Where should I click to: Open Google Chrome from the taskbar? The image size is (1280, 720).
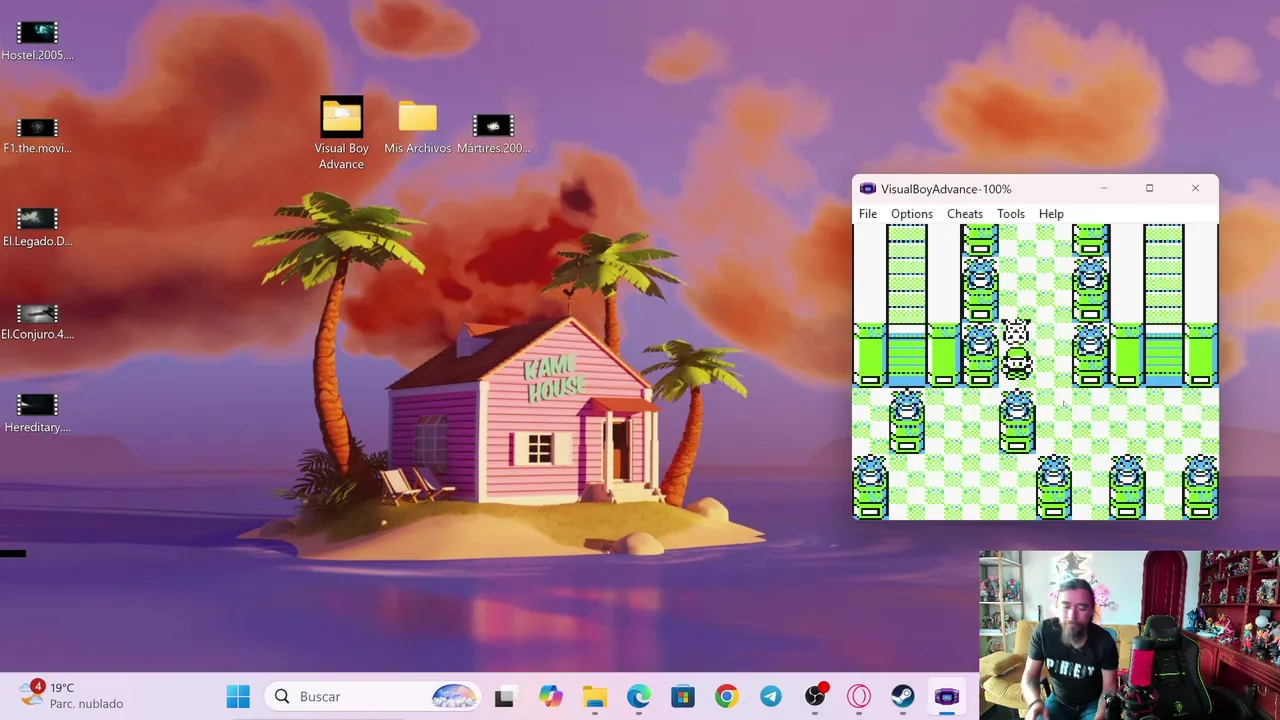726,696
